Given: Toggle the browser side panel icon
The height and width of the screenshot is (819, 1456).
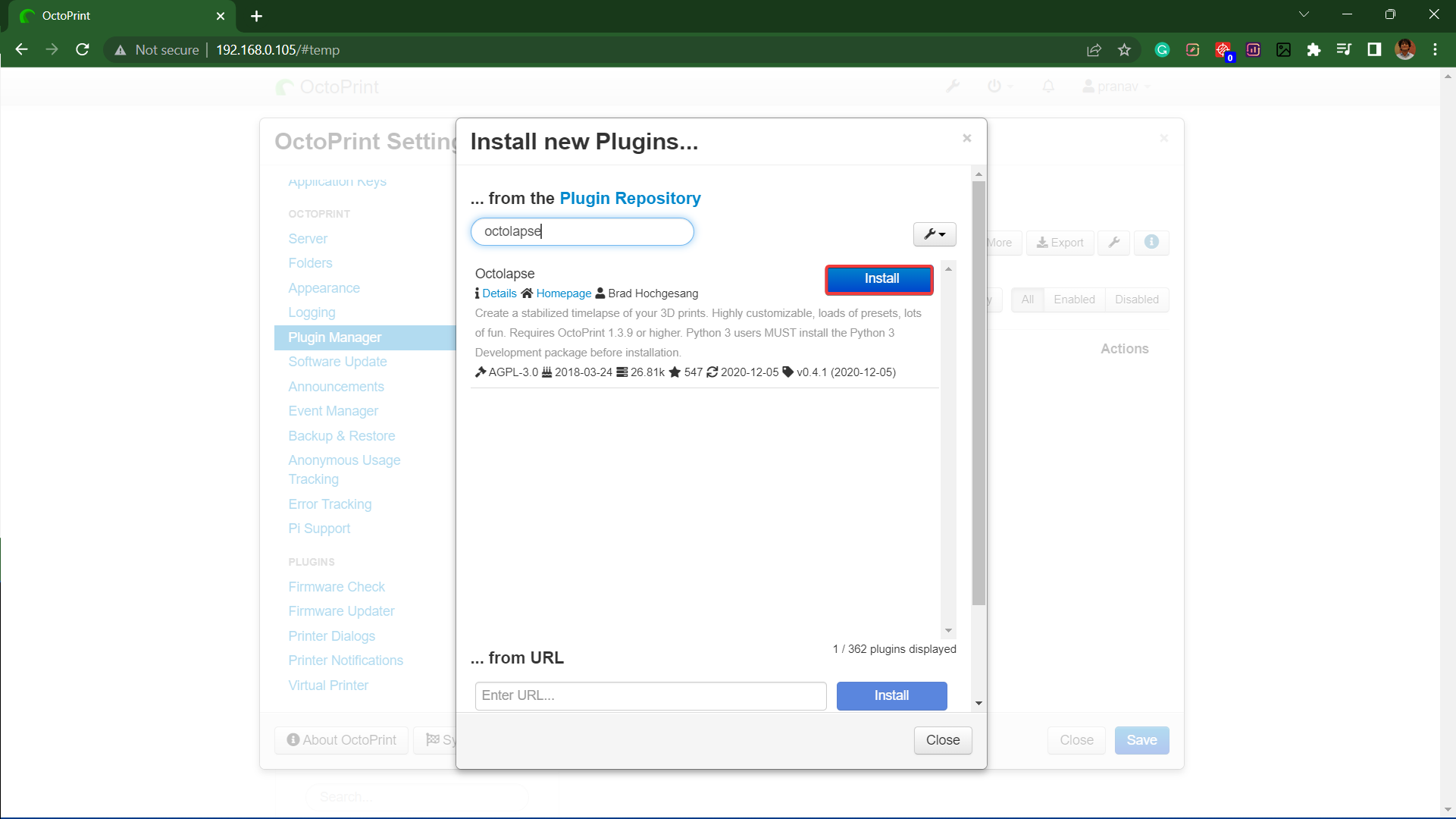Looking at the screenshot, I should (x=1374, y=50).
